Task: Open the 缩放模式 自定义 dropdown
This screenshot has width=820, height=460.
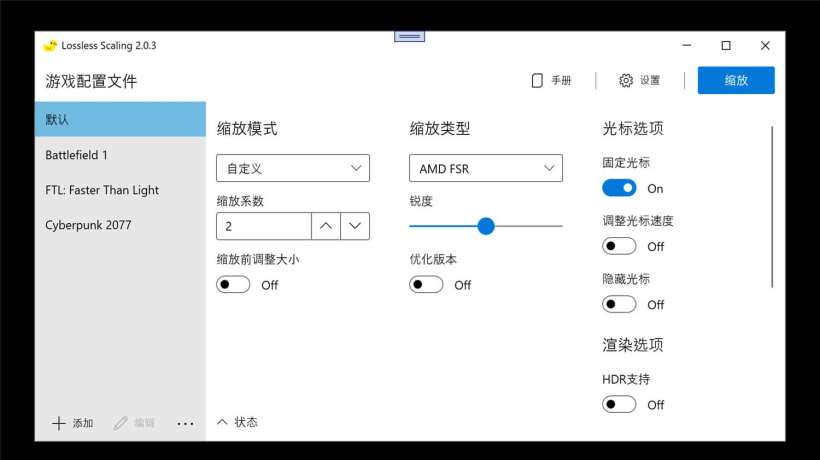Action: (x=293, y=168)
